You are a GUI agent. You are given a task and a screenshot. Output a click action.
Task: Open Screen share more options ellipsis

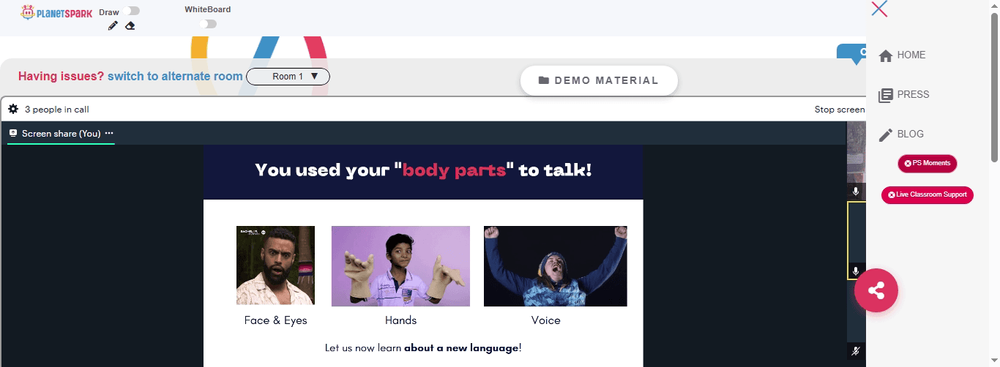(109, 133)
